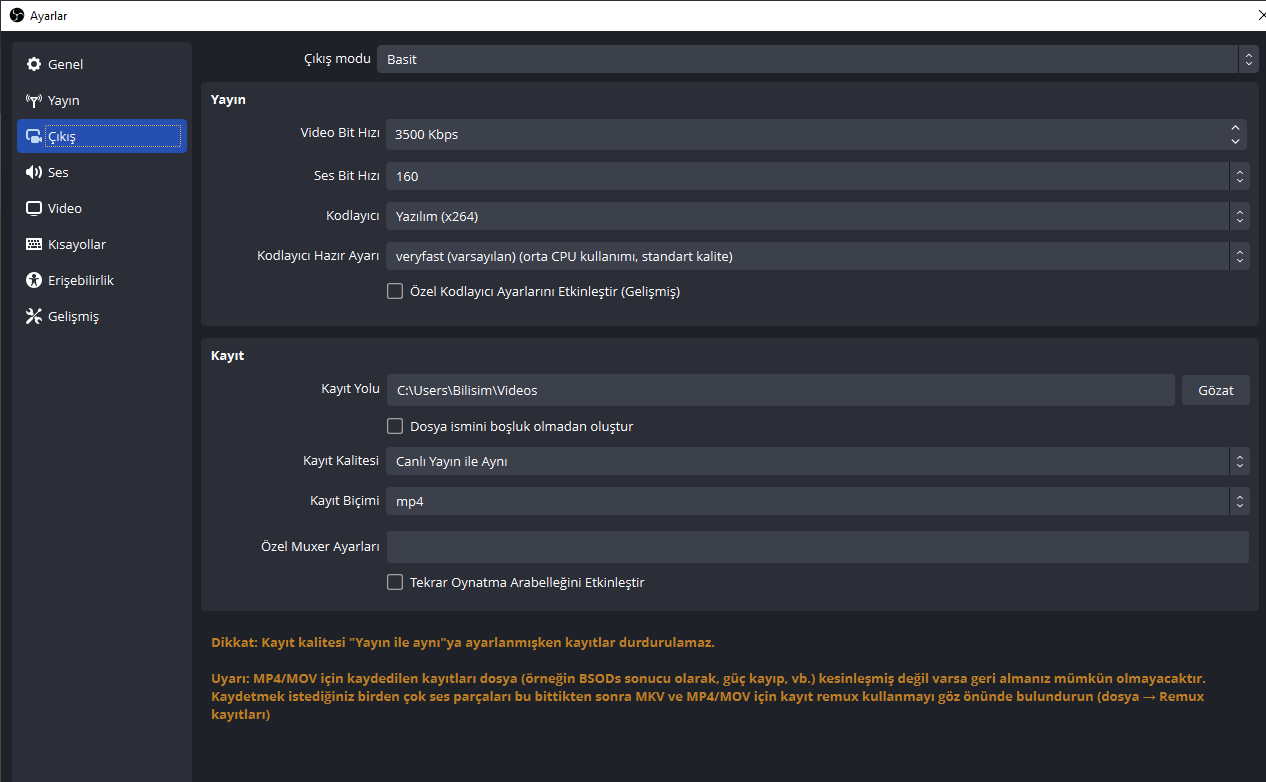
Task: Open the Kayıt Biçimi mp4 dropdown
Action: 818,501
